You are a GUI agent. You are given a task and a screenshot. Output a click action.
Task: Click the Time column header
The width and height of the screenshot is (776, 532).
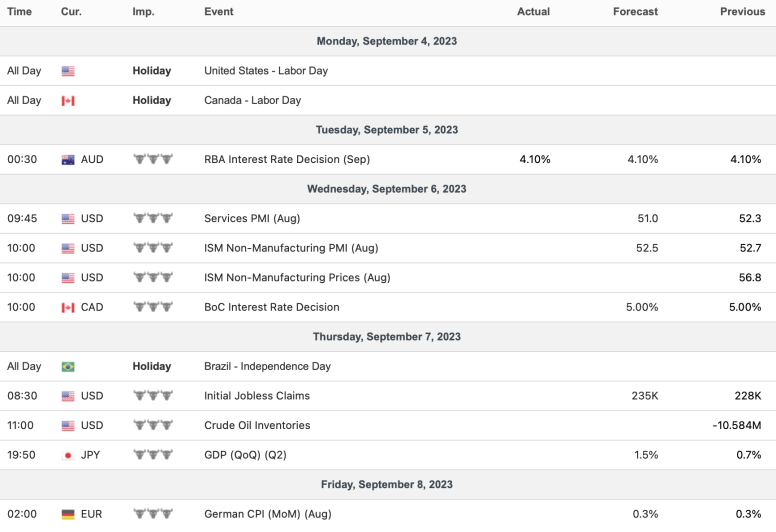[x=19, y=12]
